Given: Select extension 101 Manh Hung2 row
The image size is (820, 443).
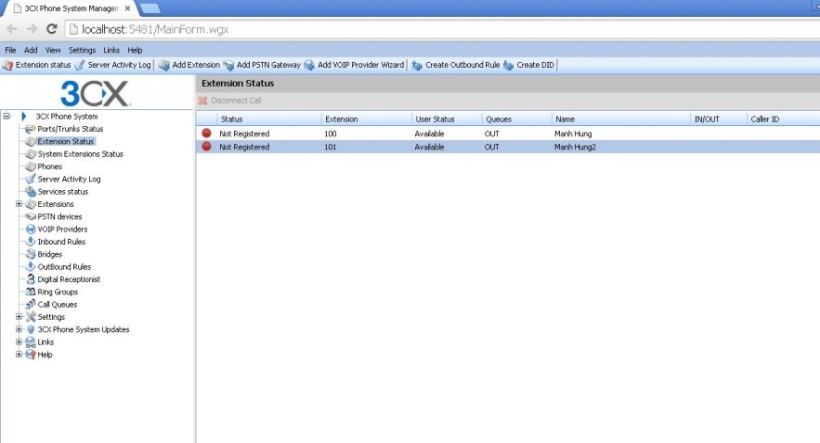Looking at the screenshot, I should click(508, 147).
